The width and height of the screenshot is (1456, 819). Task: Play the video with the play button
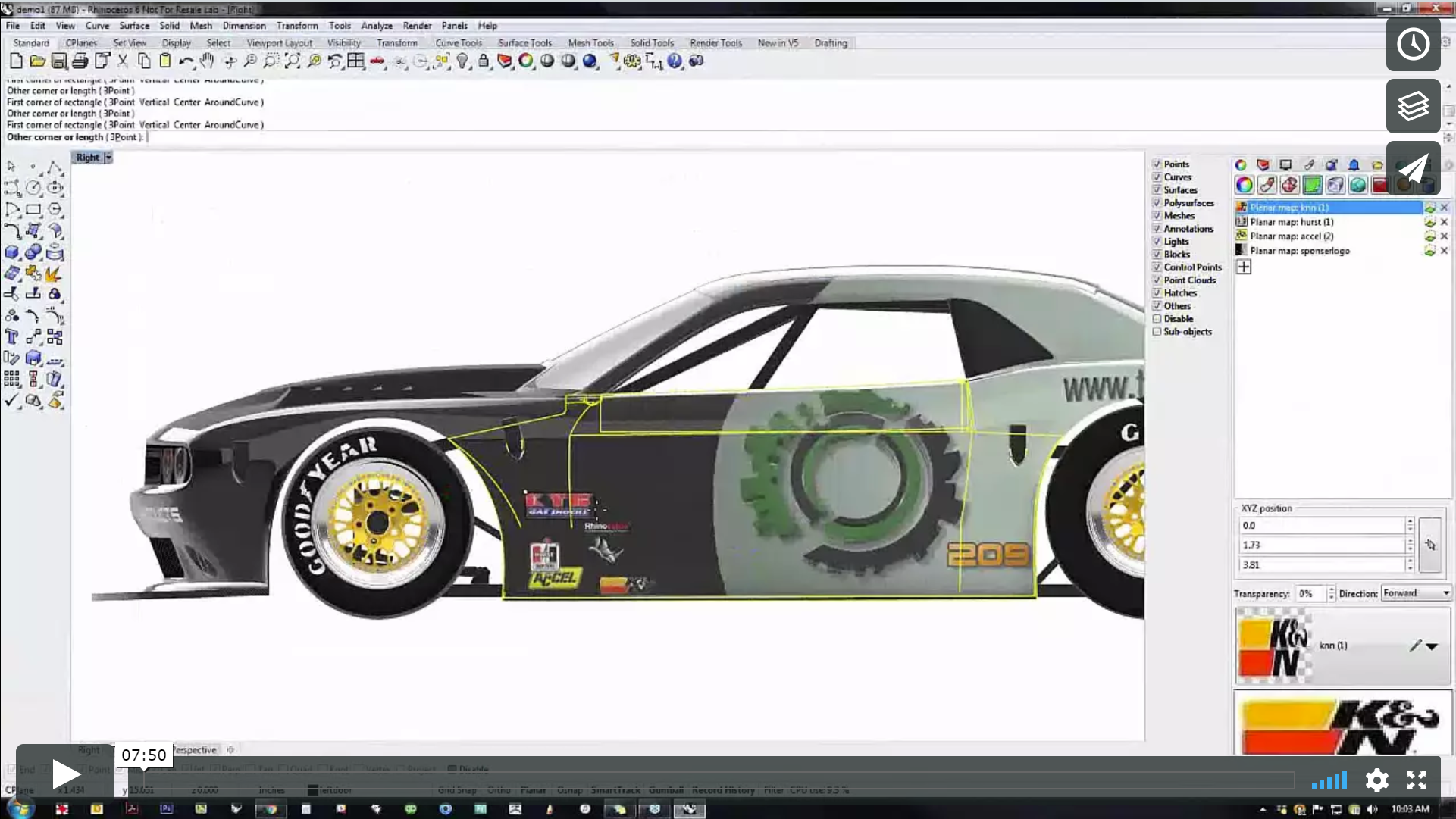coord(65,774)
